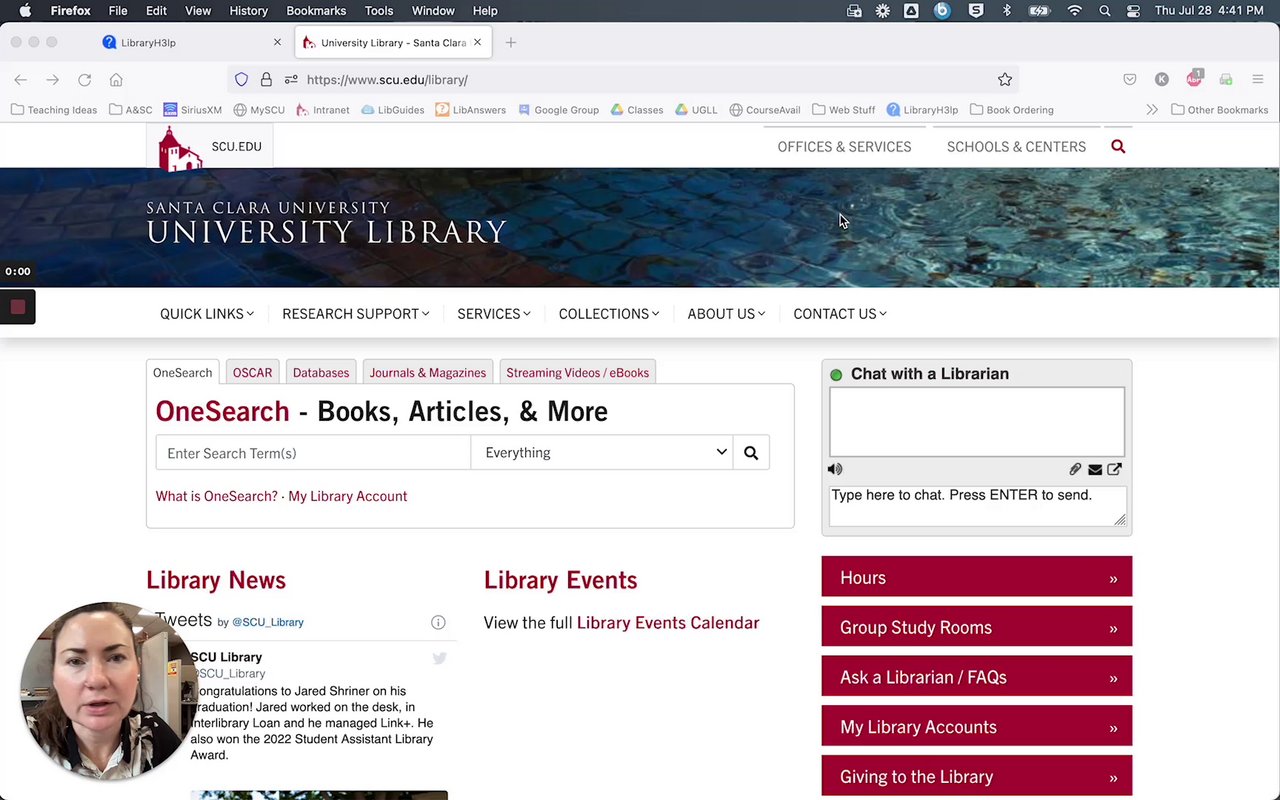Click the Twitter bird icon on tweet
Screen dimensions: 1280x800
439,658
